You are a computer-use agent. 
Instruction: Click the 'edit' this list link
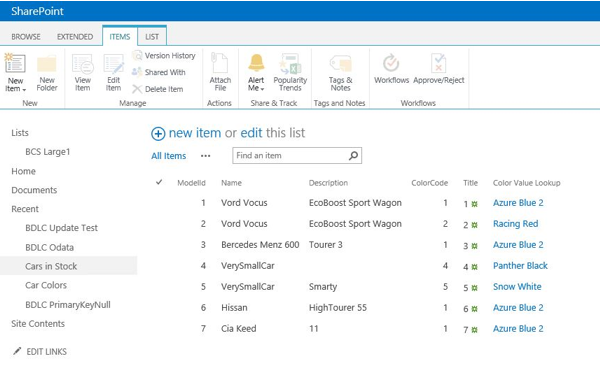pos(251,133)
